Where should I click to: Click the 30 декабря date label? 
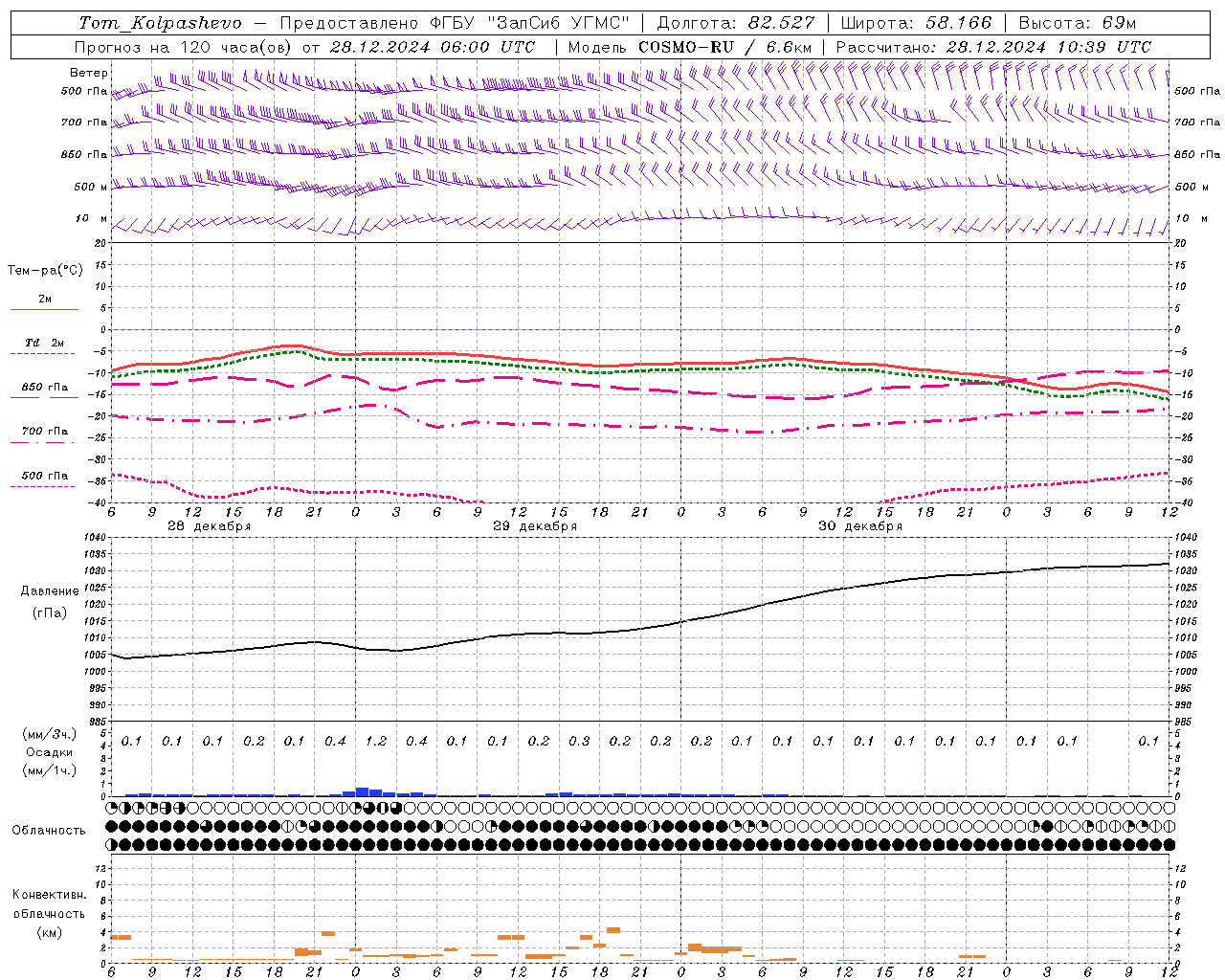[x=860, y=526]
